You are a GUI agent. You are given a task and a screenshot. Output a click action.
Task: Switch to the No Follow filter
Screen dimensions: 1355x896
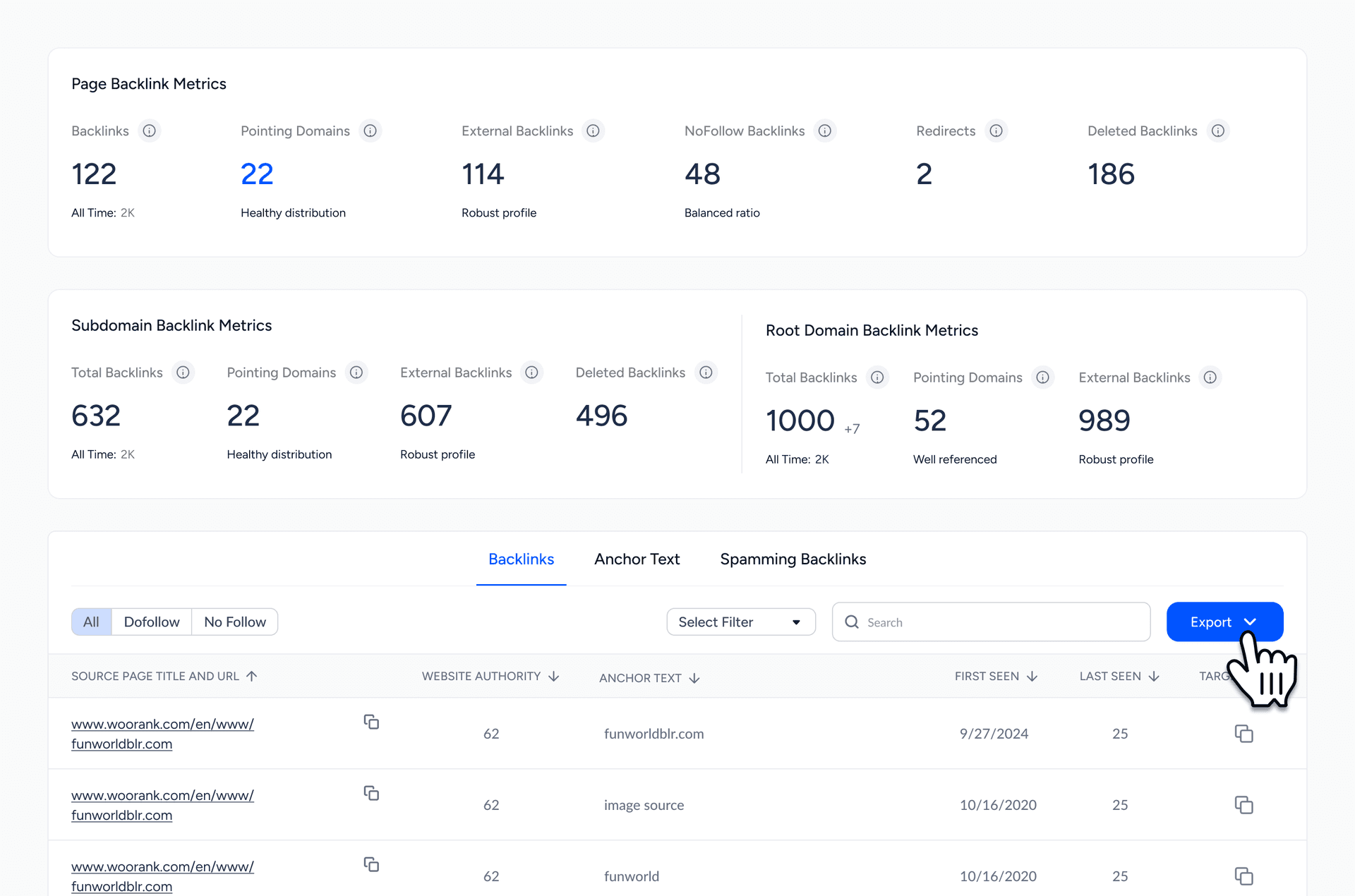(235, 622)
